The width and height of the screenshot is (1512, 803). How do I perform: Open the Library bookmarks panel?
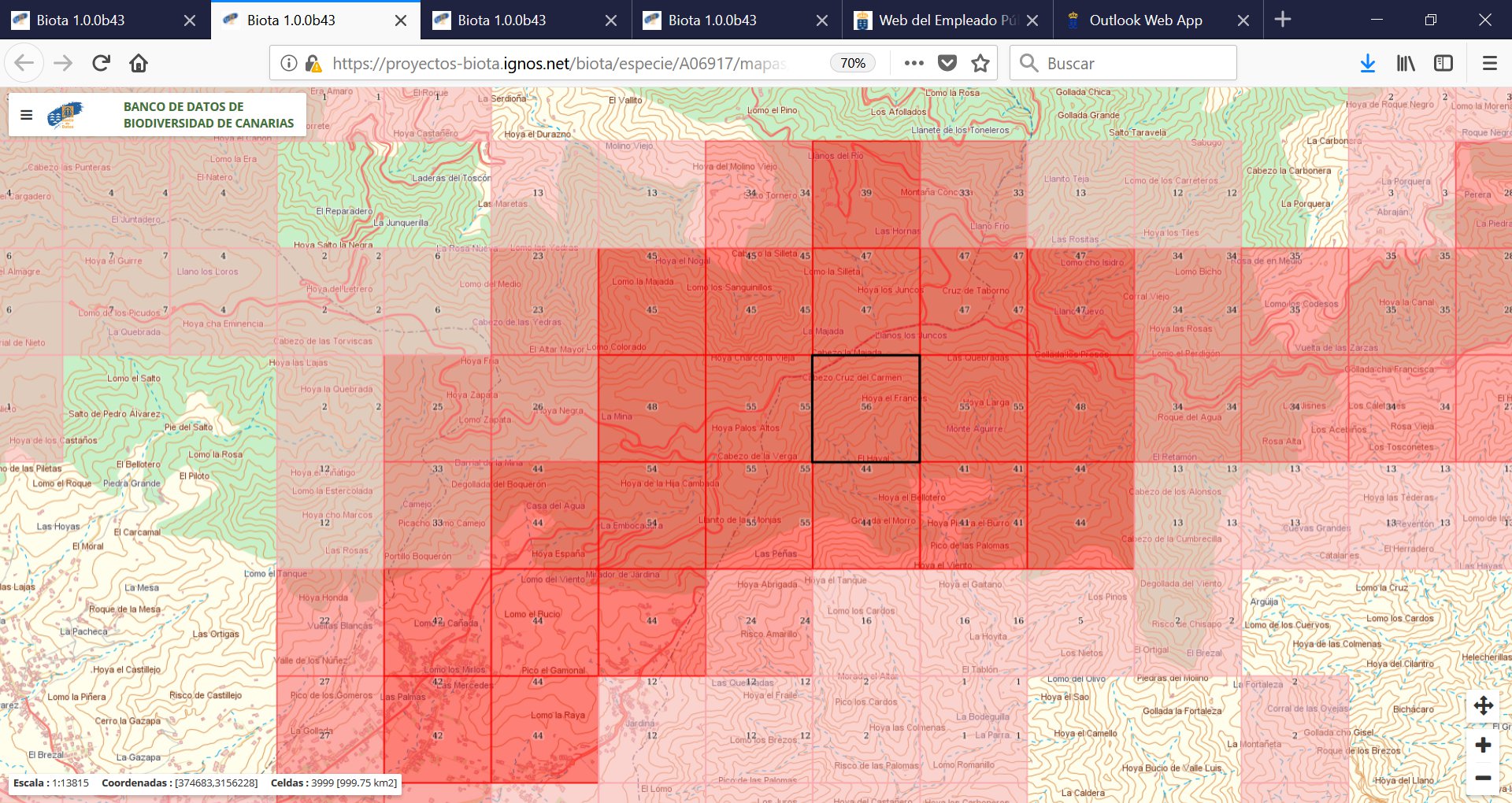point(1406,63)
